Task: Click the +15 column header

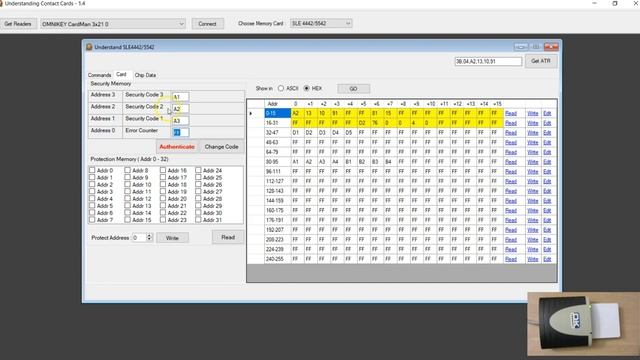Action: click(x=497, y=104)
